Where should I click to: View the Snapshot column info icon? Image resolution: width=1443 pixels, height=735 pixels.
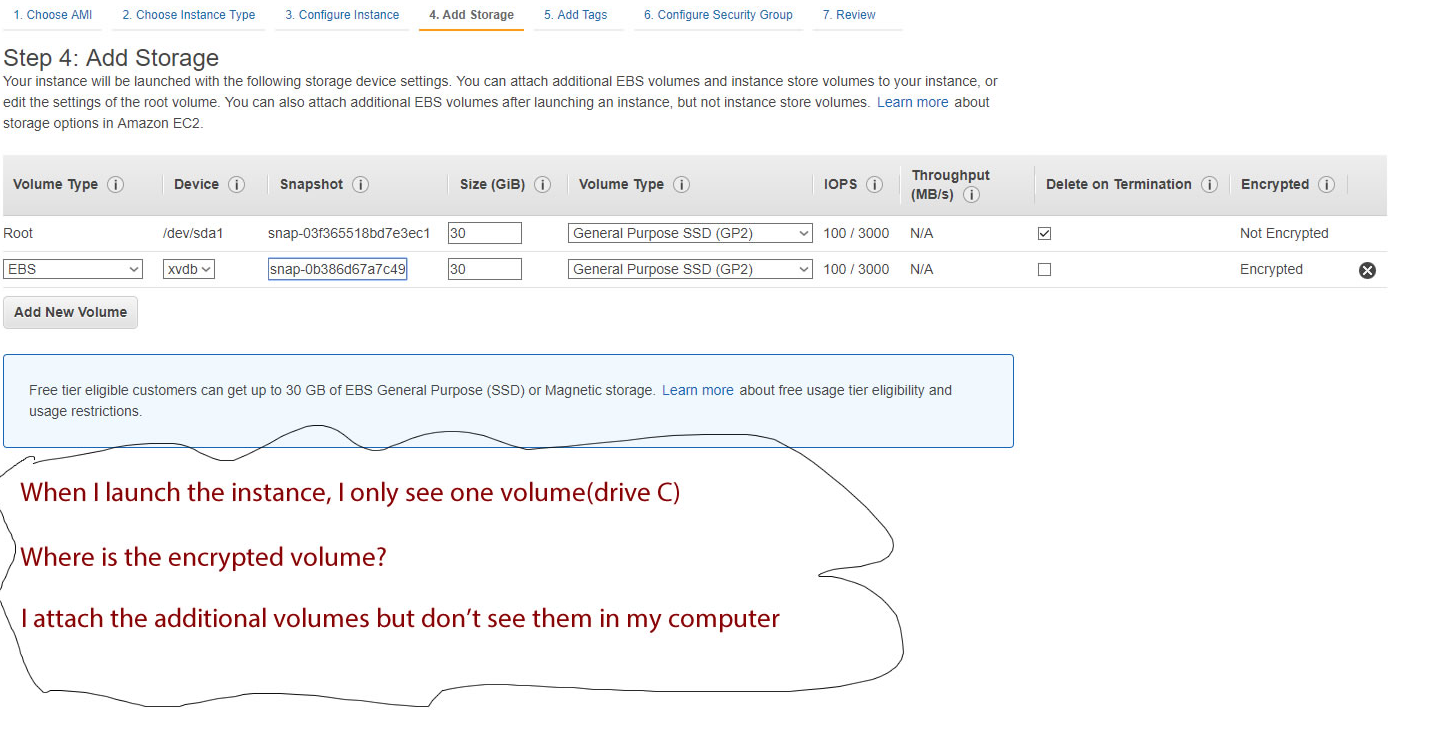click(362, 184)
